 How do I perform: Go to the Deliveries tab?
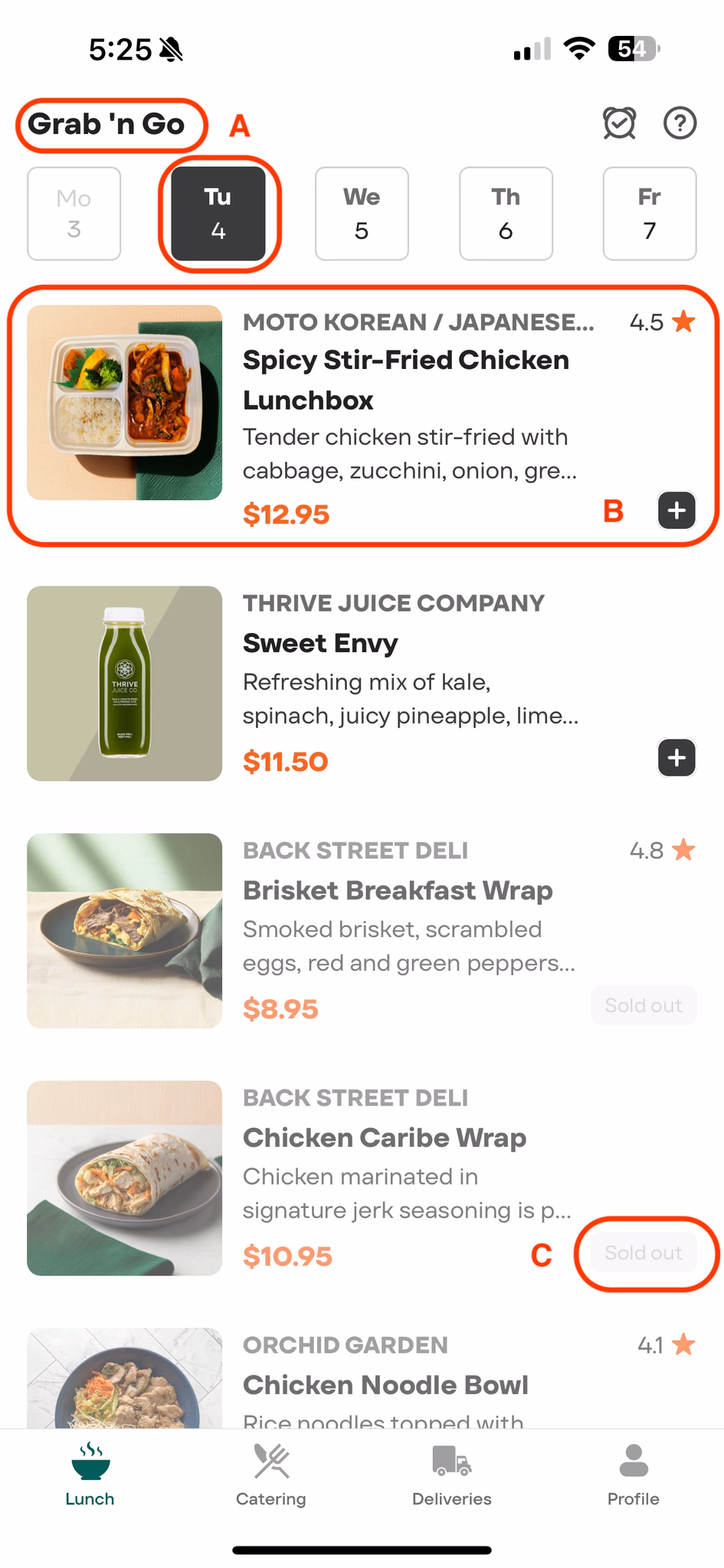(x=452, y=1475)
